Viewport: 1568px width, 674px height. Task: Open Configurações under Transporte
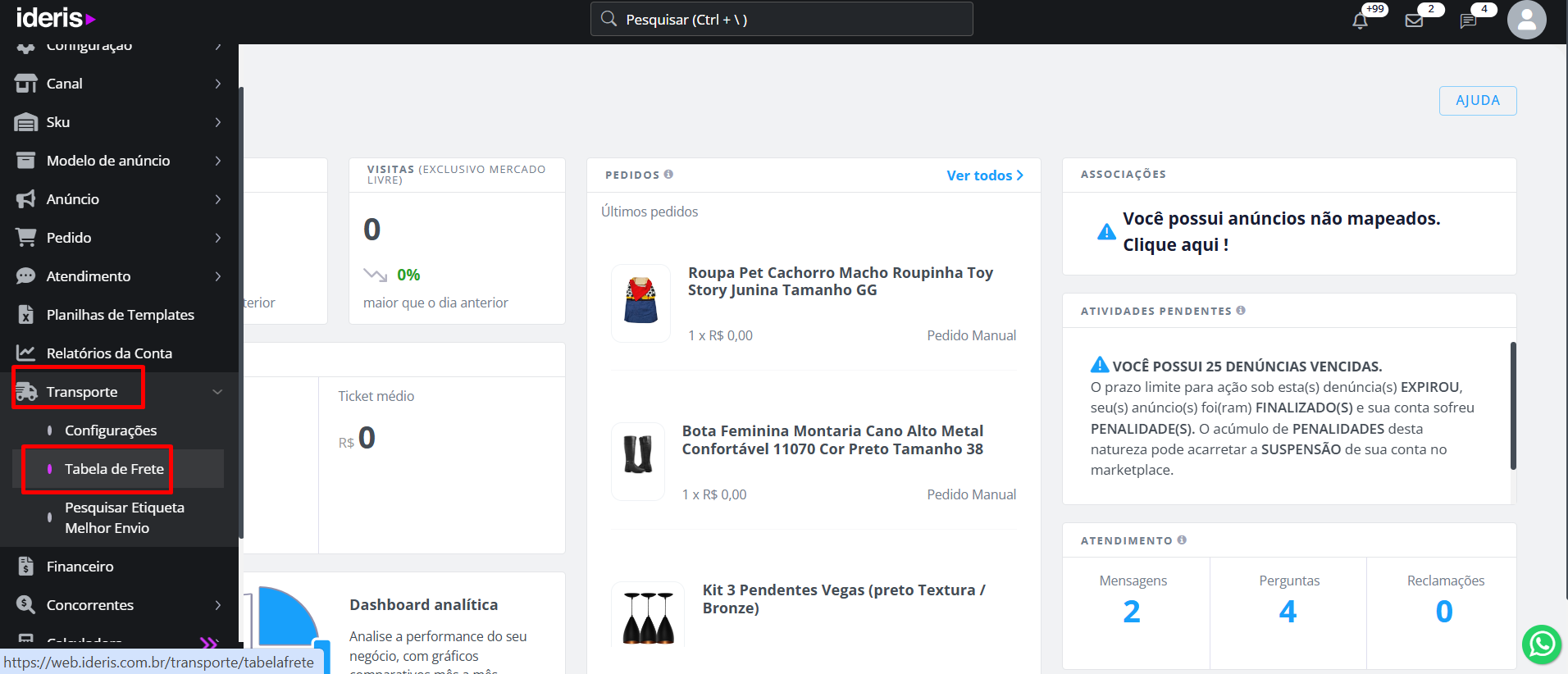click(x=111, y=430)
